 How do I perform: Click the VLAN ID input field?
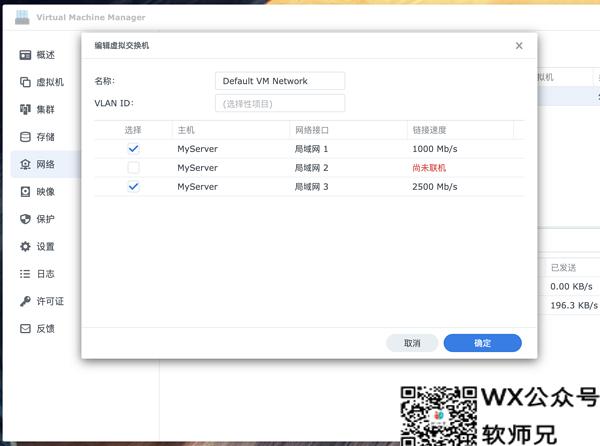pos(279,104)
